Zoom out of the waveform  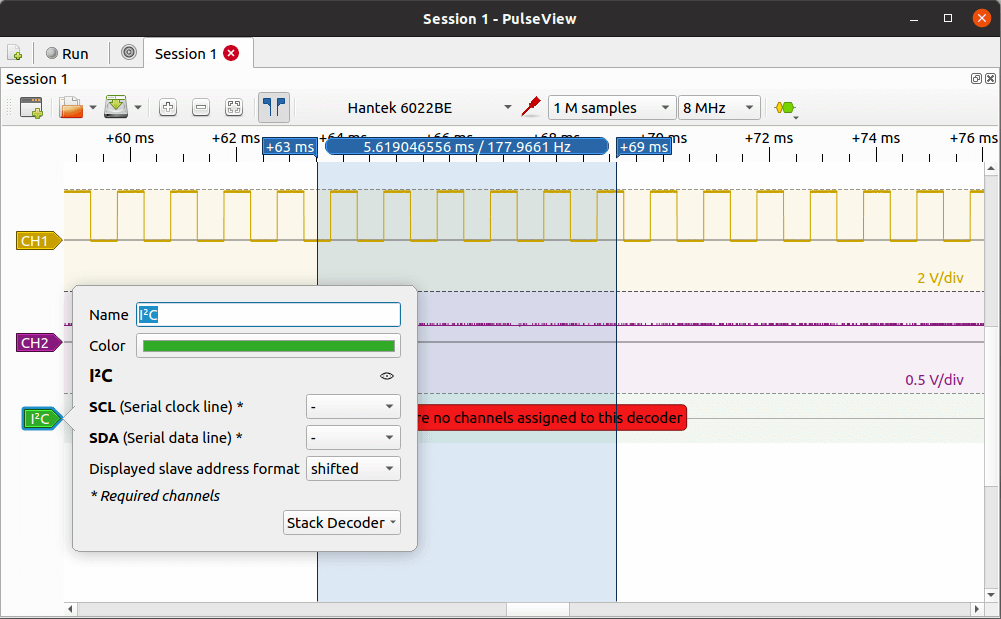(201, 107)
